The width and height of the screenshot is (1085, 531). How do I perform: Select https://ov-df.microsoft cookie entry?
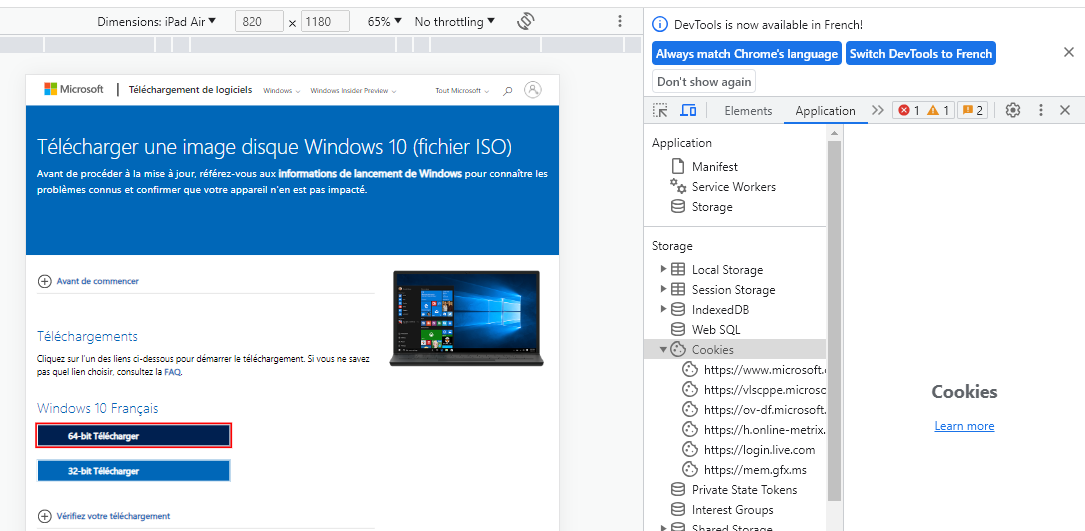[x=755, y=410]
